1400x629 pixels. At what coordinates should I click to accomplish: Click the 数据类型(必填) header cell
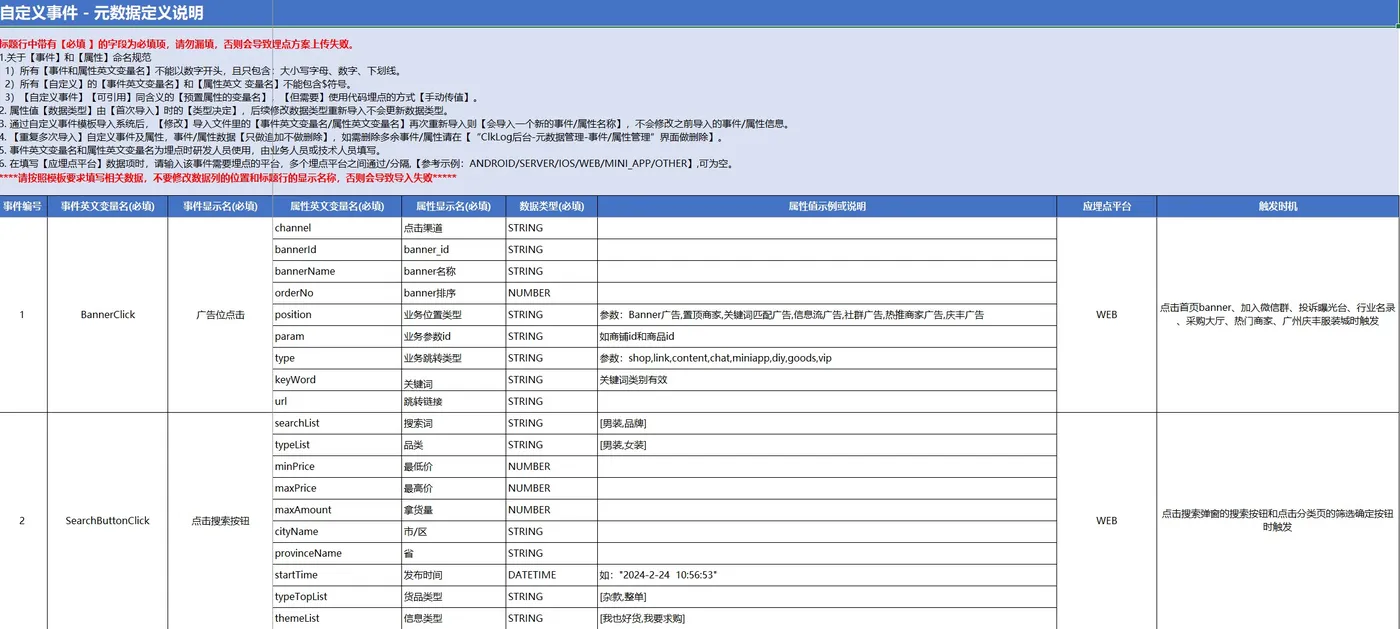[x=551, y=206]
